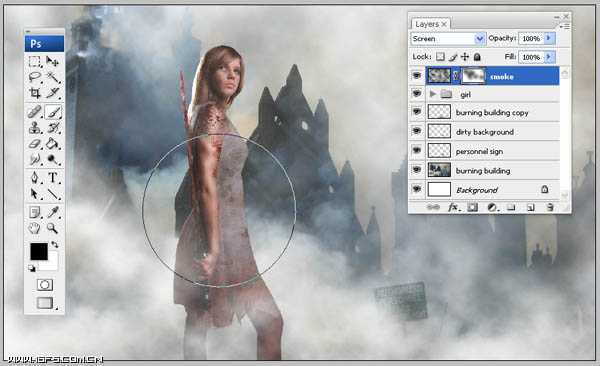Select the Zoom tool
Image resolution: width=600 pixels, height=366 pixels.
[x=53, y=228]
